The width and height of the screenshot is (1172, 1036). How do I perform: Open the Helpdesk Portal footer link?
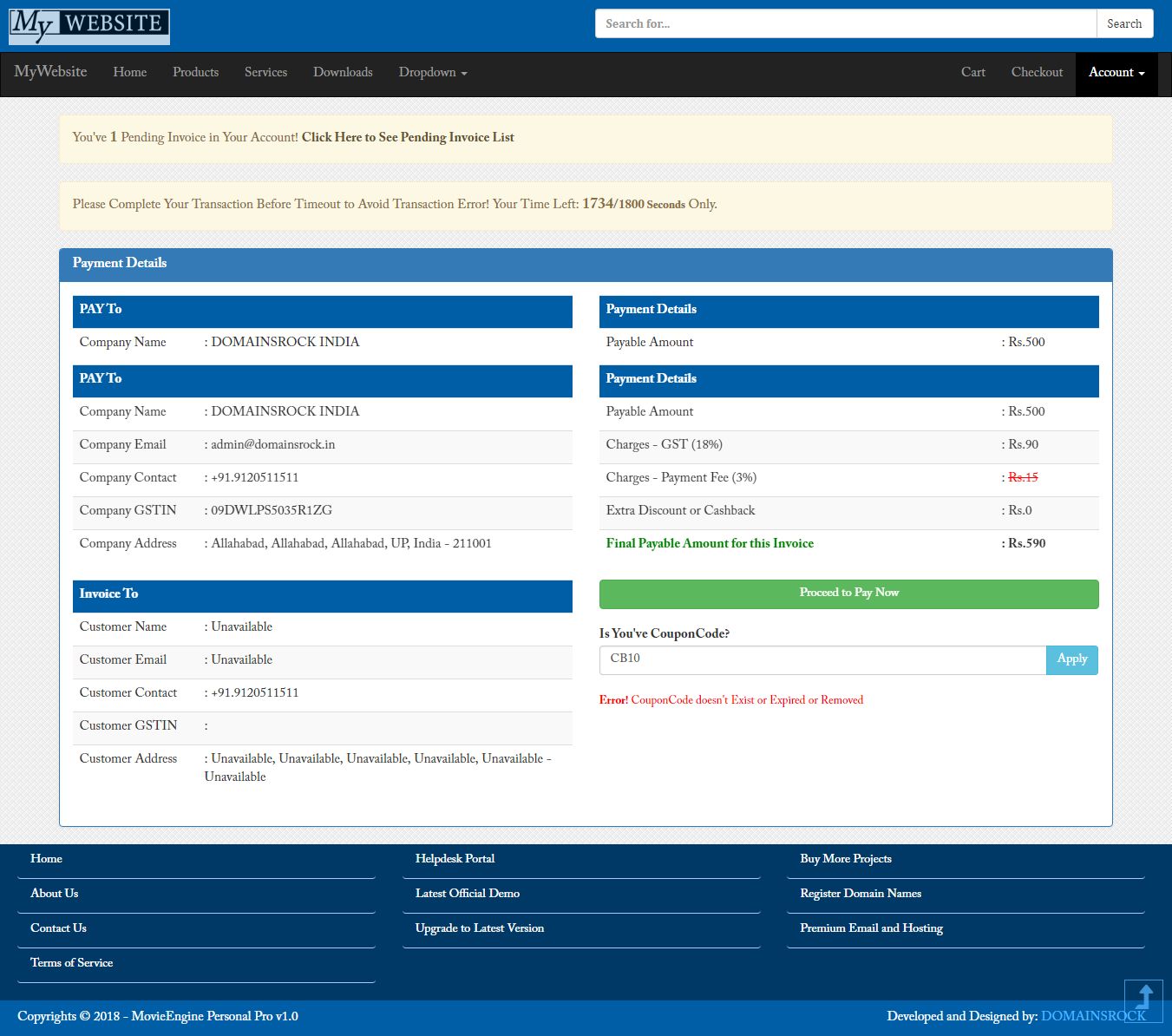tap(455, 859)
